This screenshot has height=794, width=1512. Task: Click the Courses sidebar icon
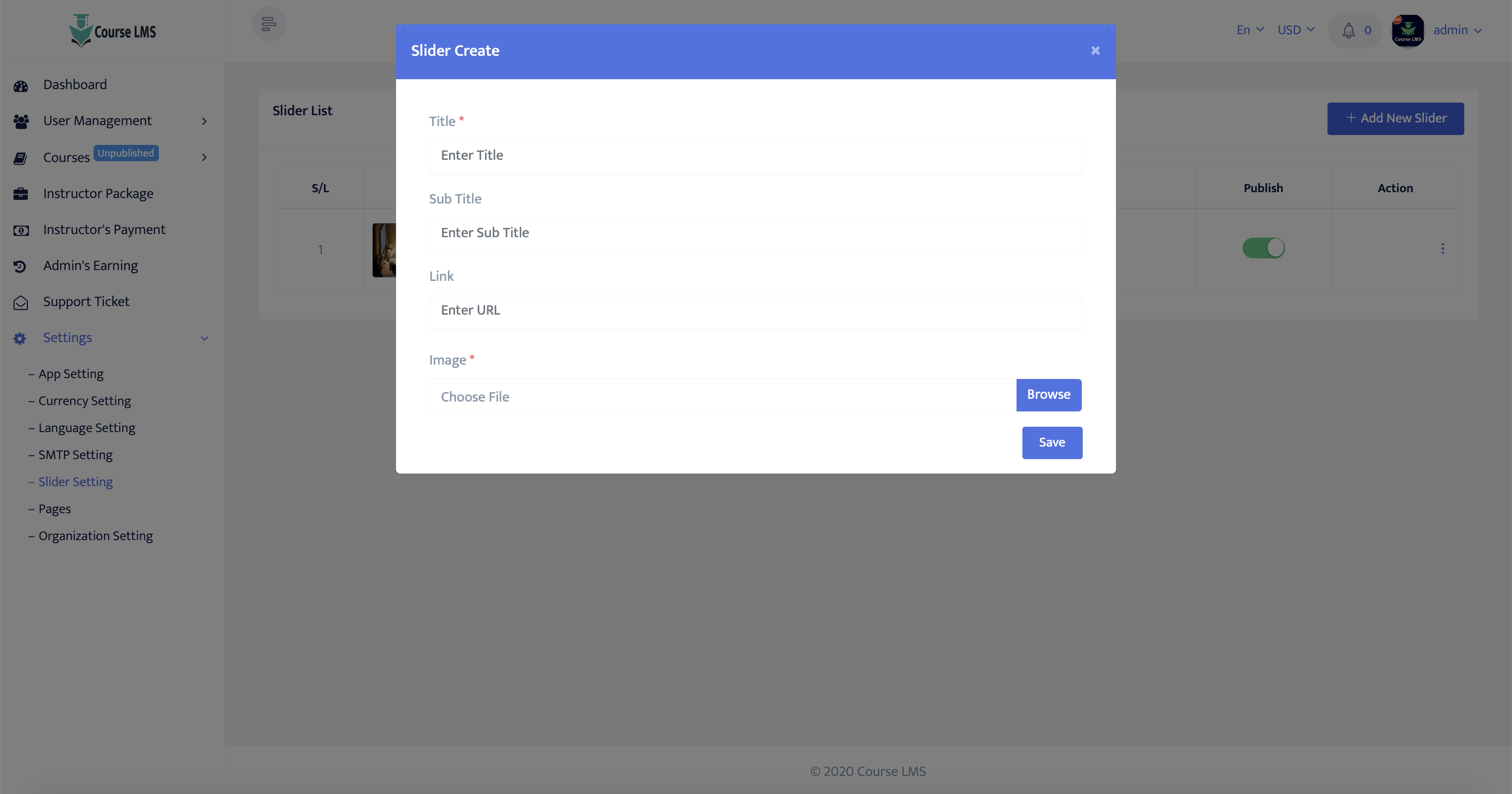pyautogui.click(x=20, y=157)
